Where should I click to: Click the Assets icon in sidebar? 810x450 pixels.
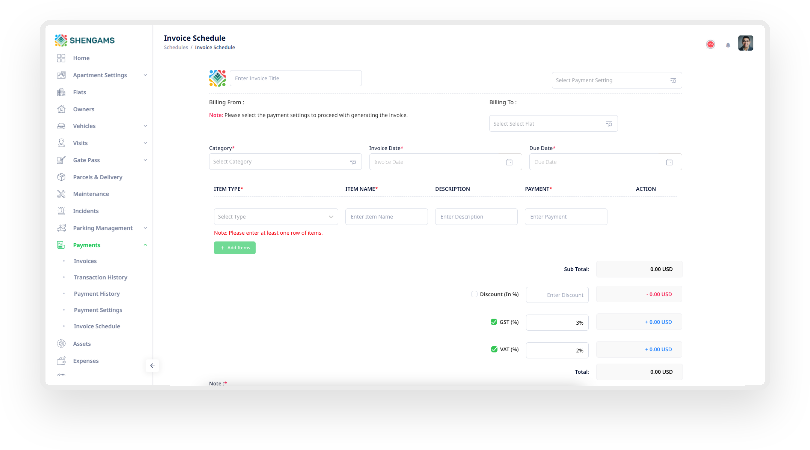tap(61, 344)
